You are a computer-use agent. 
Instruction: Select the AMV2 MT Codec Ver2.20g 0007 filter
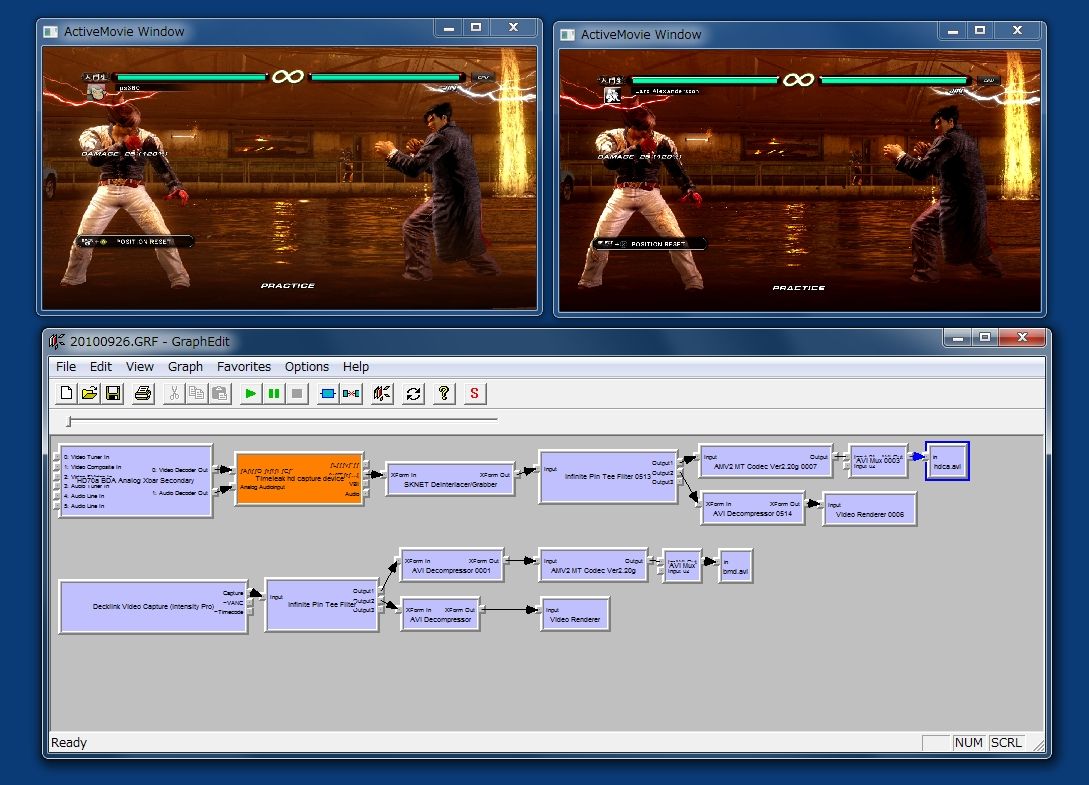(x=765, y=461)
